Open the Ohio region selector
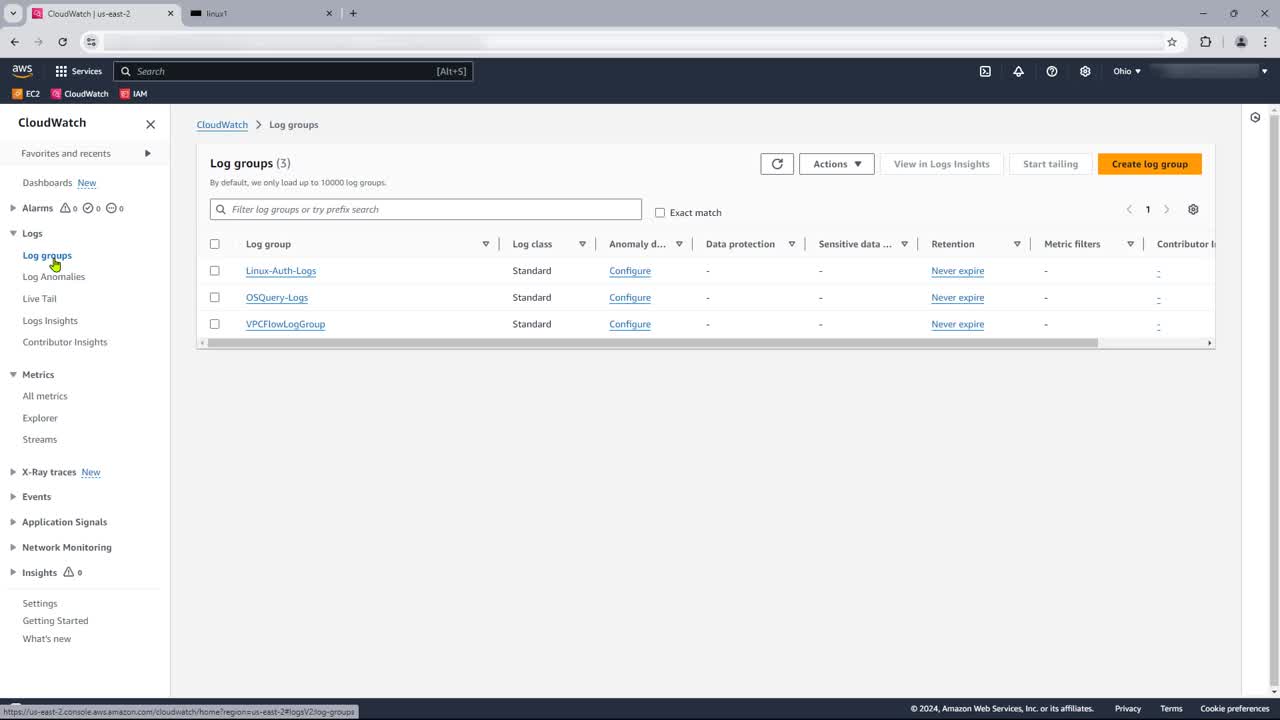1280x720 pixels. point(1127,71)
